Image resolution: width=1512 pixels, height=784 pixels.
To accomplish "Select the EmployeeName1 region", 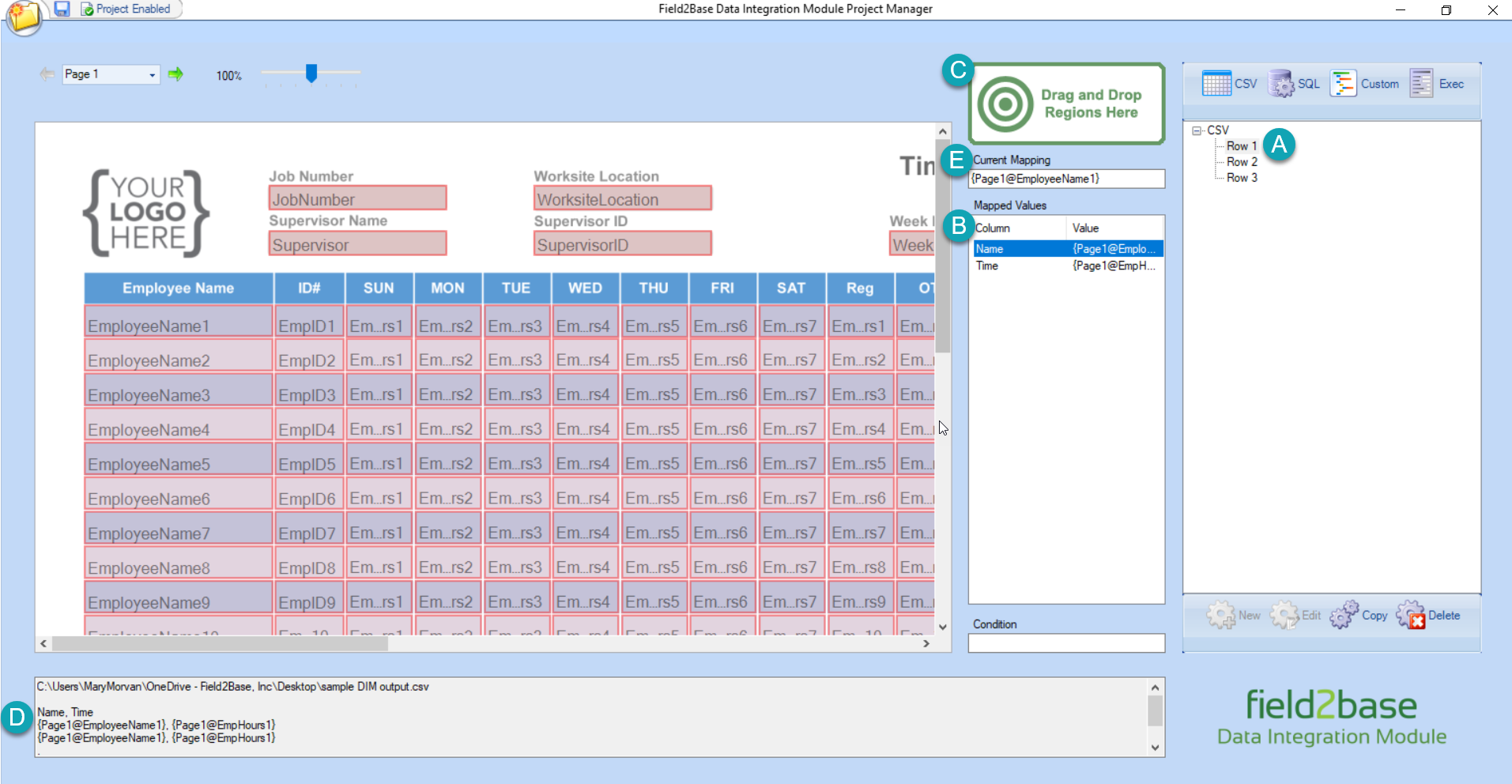I will (179, 322).
